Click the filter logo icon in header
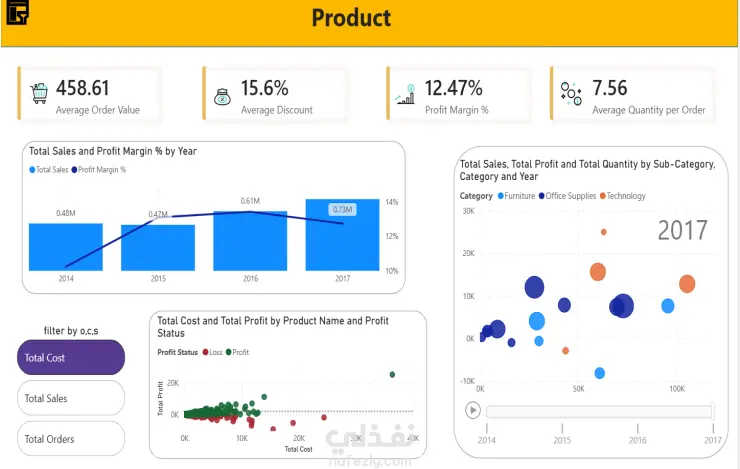 [x=18, y=12]
